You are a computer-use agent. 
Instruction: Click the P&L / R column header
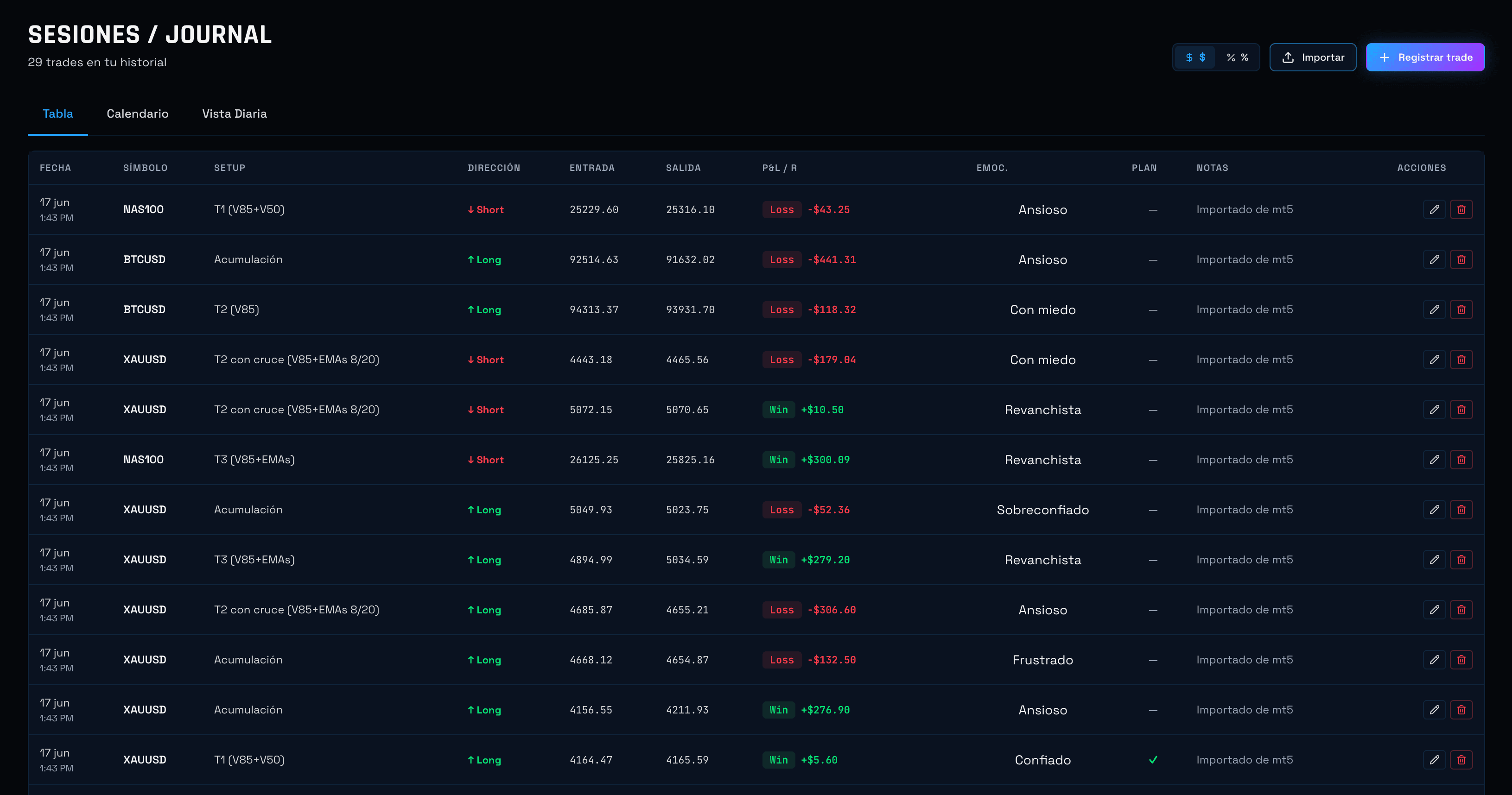(x=780, y=168)
